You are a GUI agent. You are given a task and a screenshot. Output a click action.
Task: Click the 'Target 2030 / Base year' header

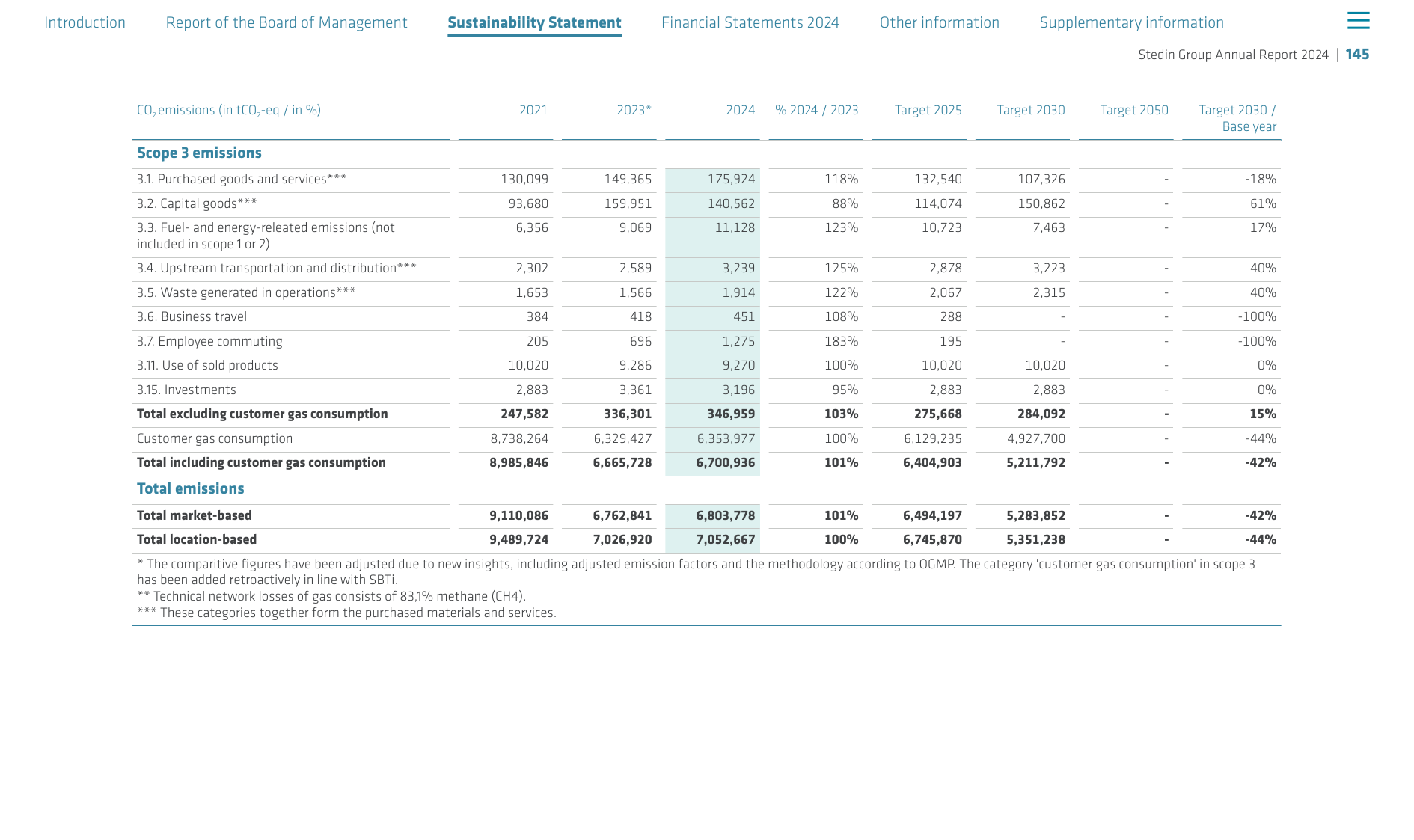1237,118
